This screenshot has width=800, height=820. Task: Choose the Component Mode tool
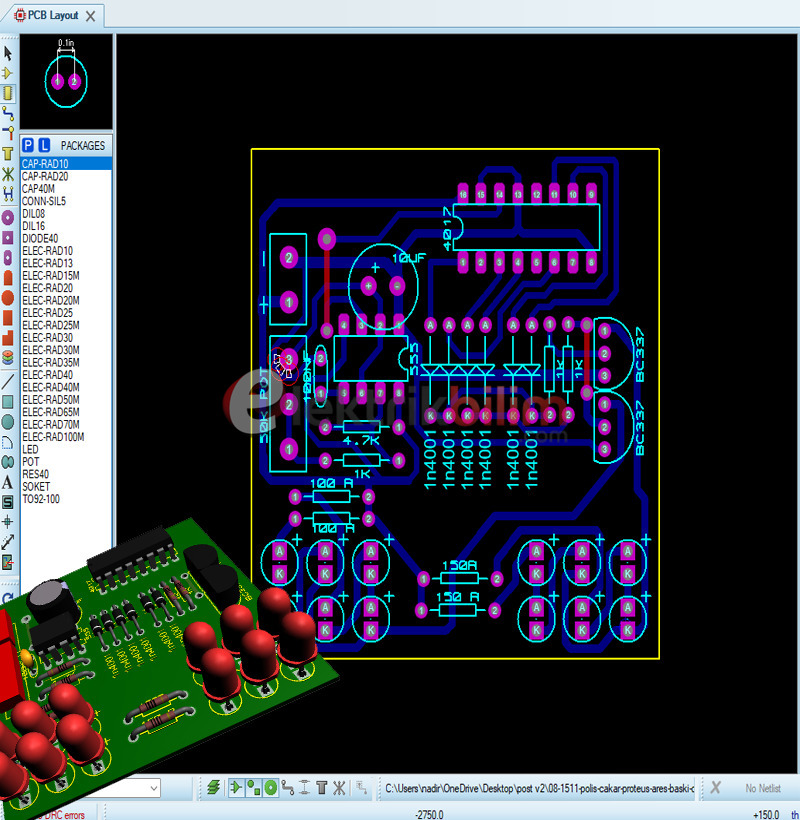(x=8, y=73)
